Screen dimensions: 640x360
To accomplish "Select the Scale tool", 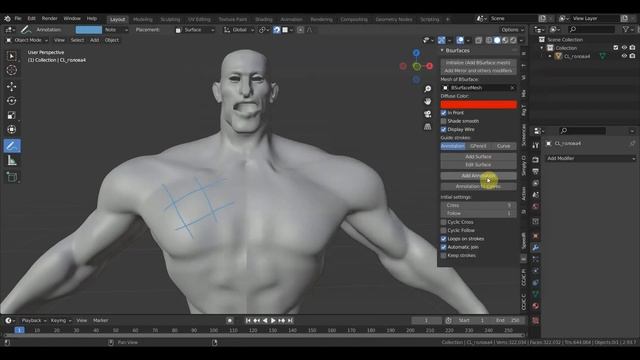I will (11, 115).
